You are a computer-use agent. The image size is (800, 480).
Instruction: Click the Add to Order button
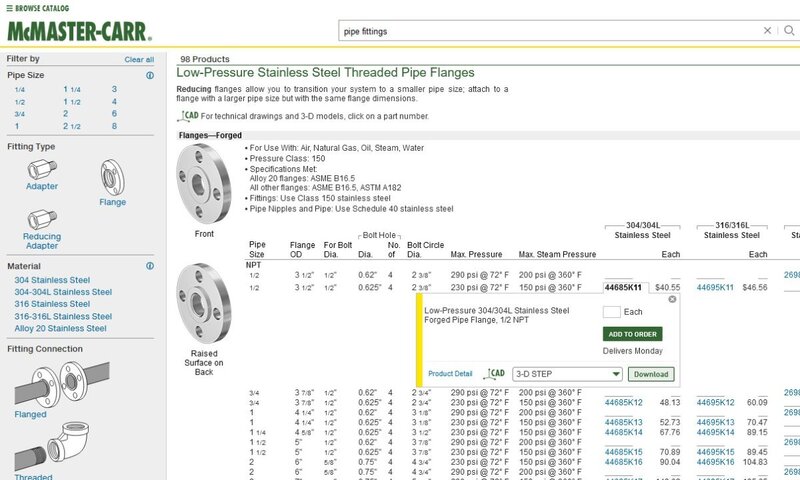click(x=633, y=334)
